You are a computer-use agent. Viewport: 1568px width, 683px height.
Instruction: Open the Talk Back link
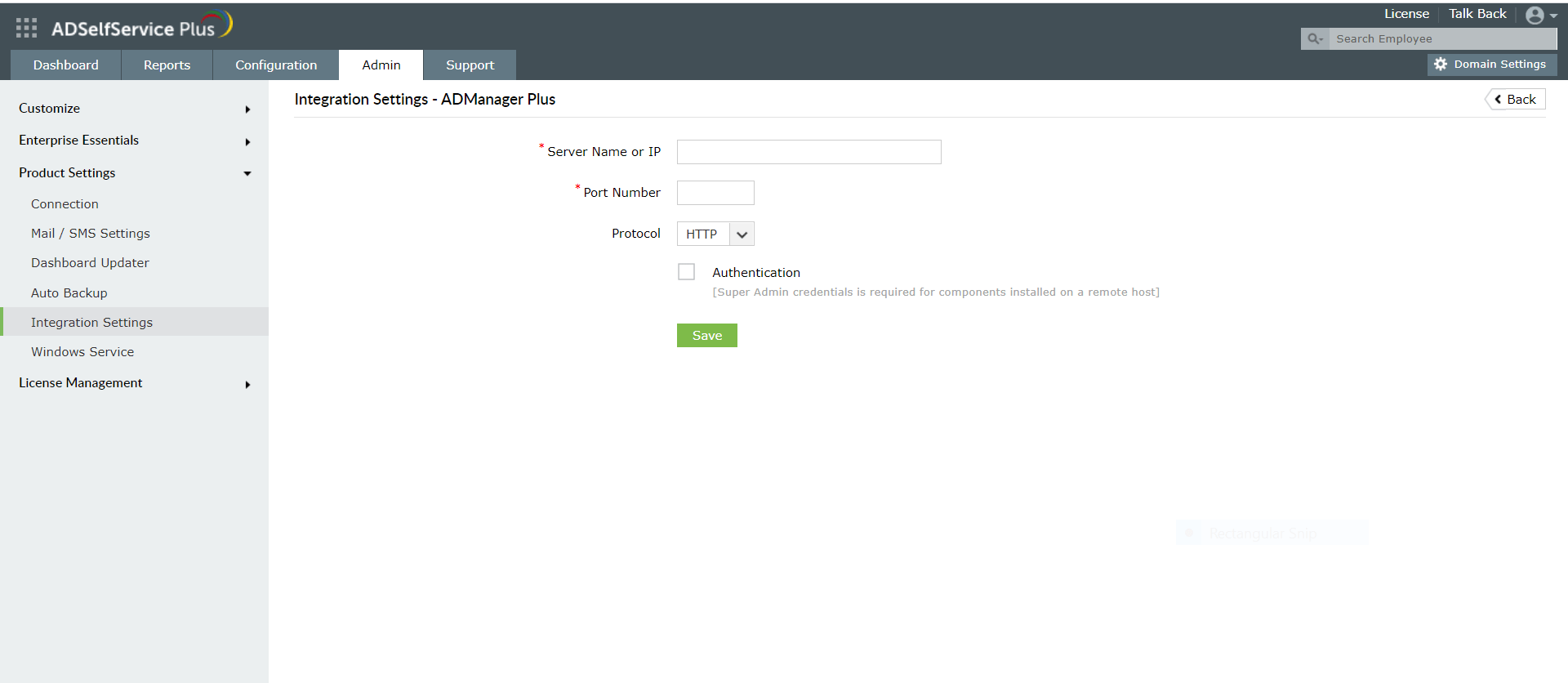[x=1477, y=14]
